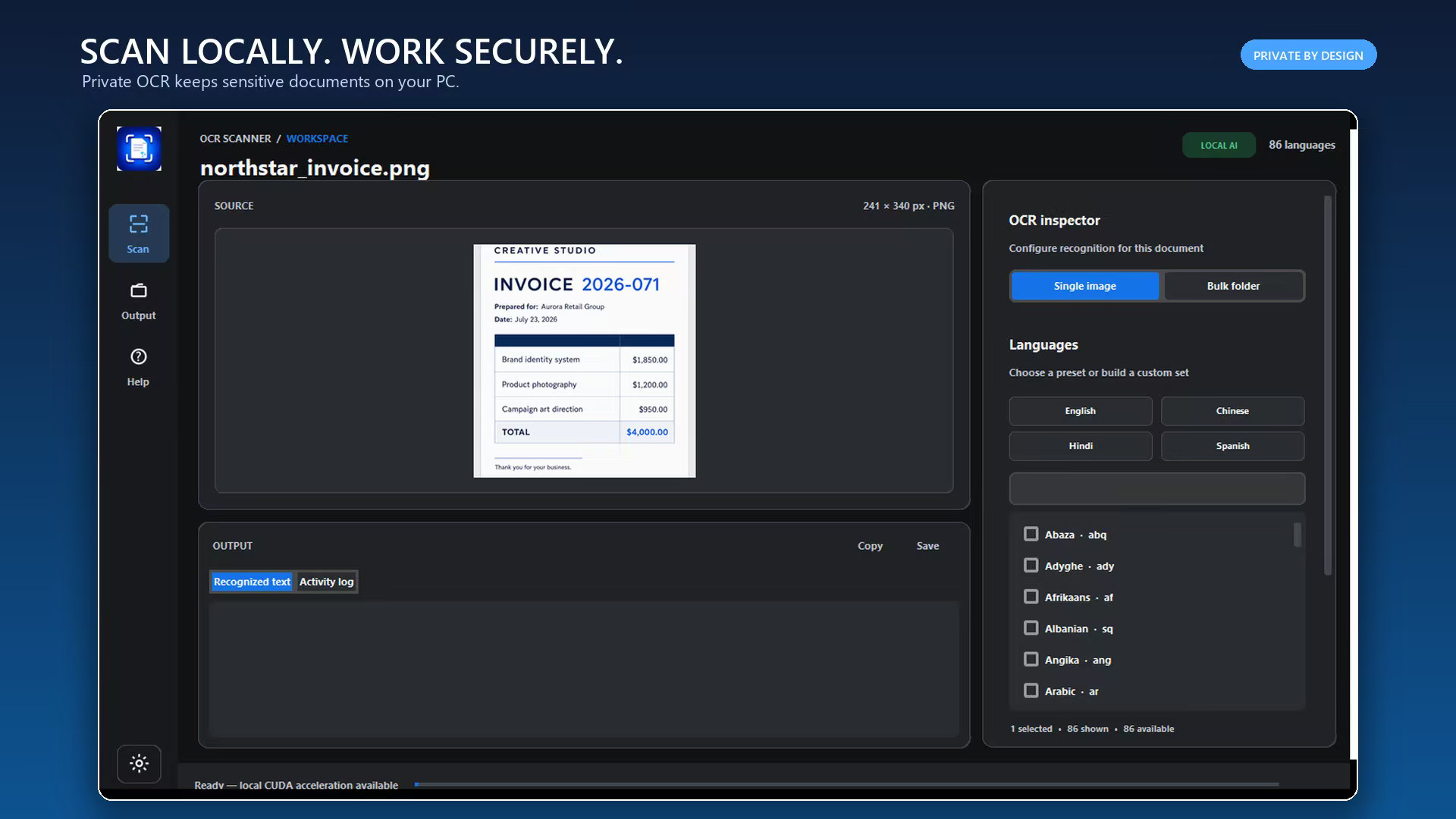Click the OCR inspector panel scrollbar
The width and height of the screenshot is (1456, 819).
click(x=1327, y=385)
